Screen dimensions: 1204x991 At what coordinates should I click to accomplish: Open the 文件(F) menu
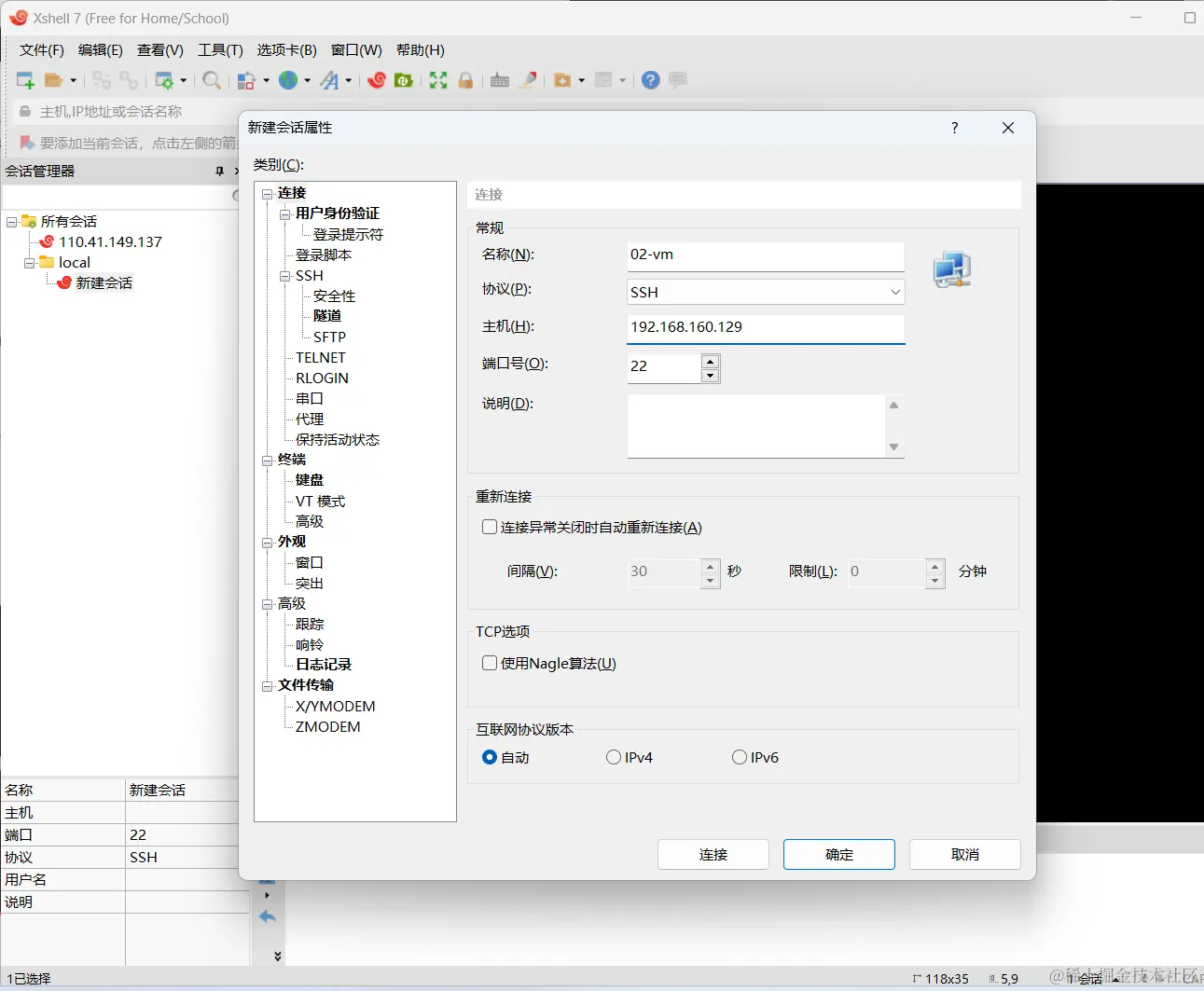pyautogui.click(x=42, y=50)
